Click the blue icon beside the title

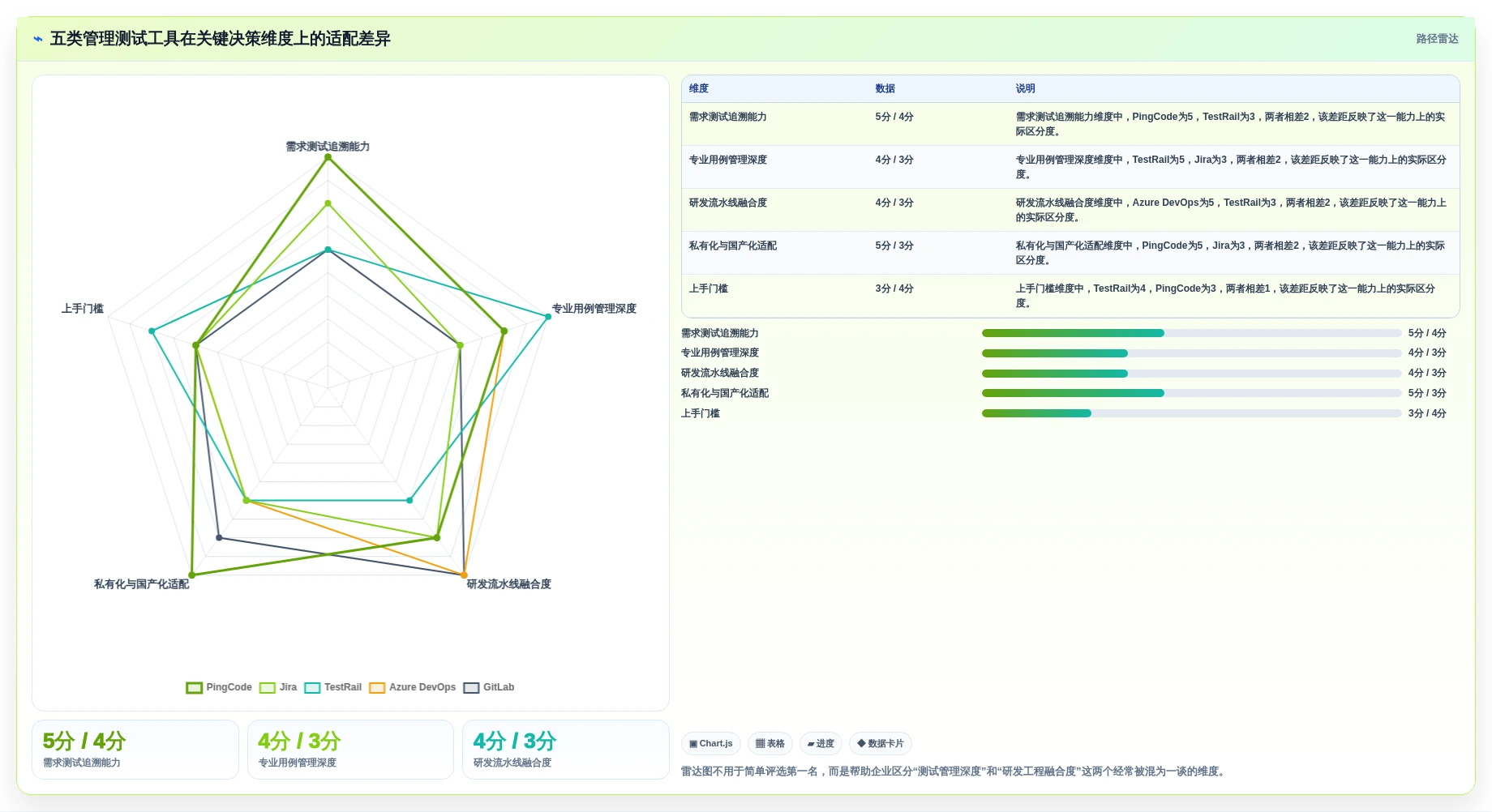click(x=38, y=39)
